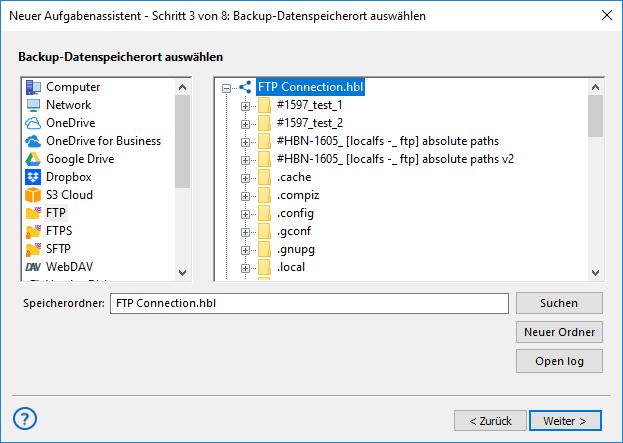This screenshot has height=443, width=623.
Task: Choose the Network monitor icon
Action: [x=33, y=105]
